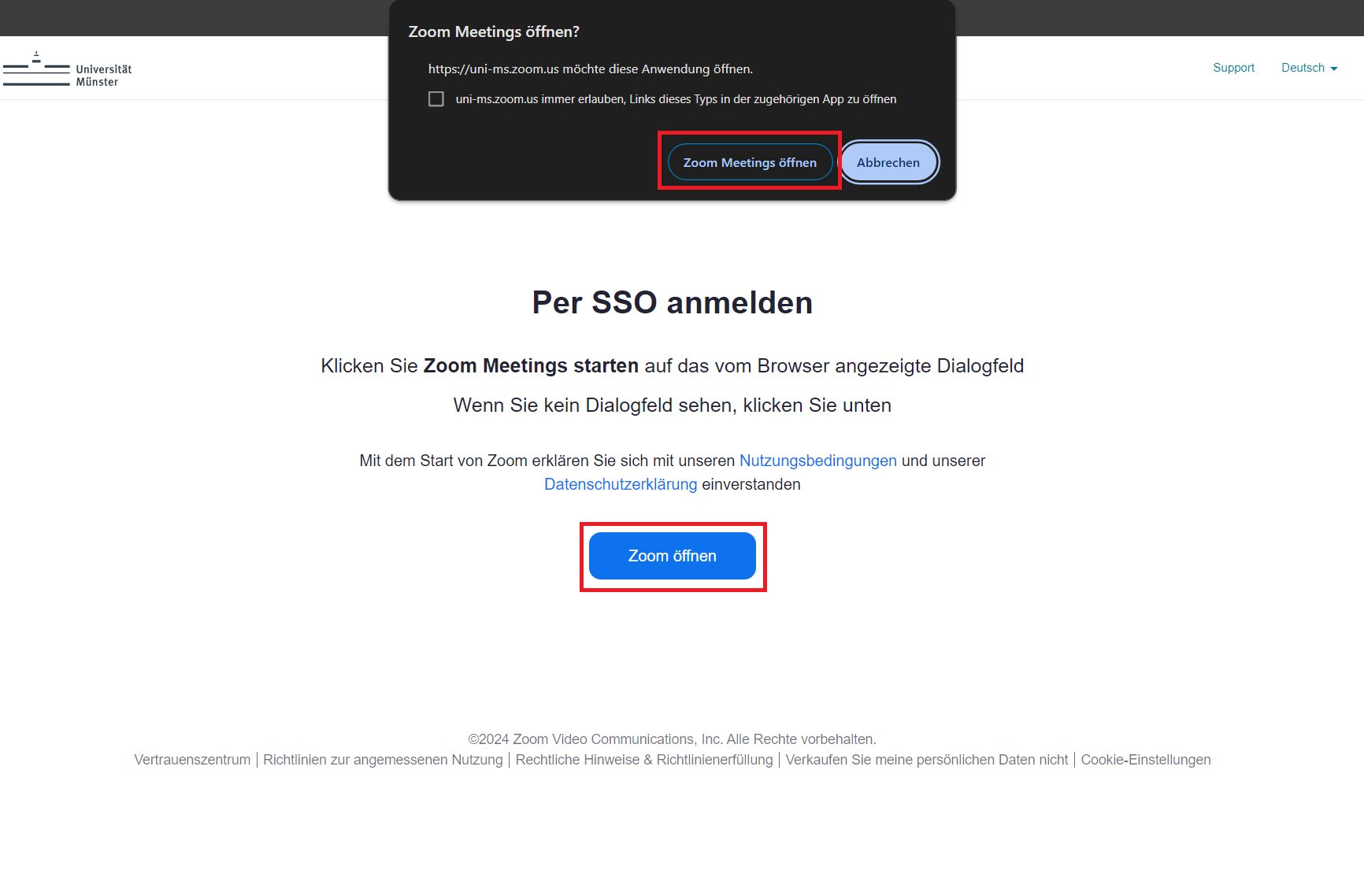Open the Datenschutzerklärung link
The image size is (1364, 896).
621,484
